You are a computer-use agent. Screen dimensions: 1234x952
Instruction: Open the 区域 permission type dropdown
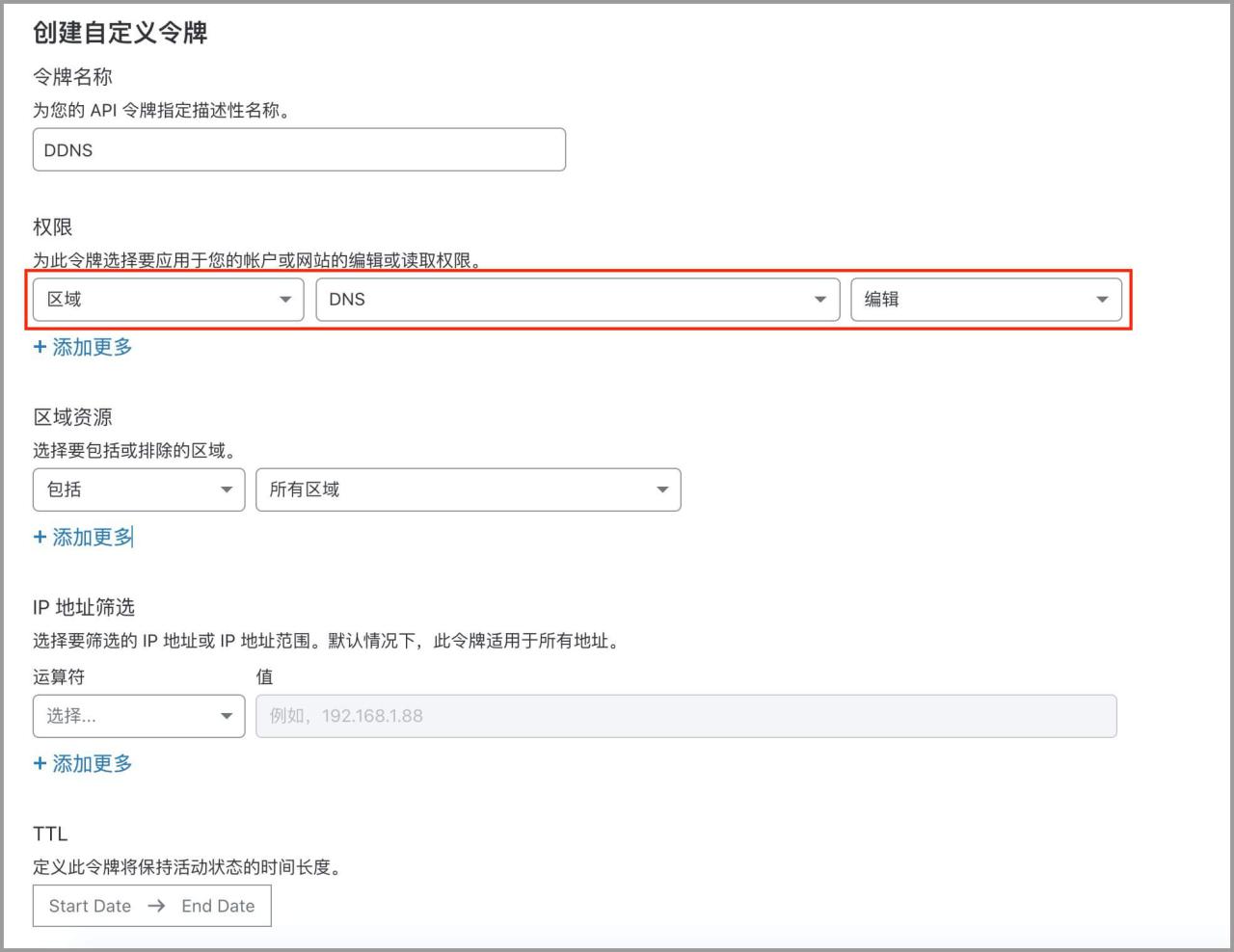pyautogui.click(x=168, y=300)
